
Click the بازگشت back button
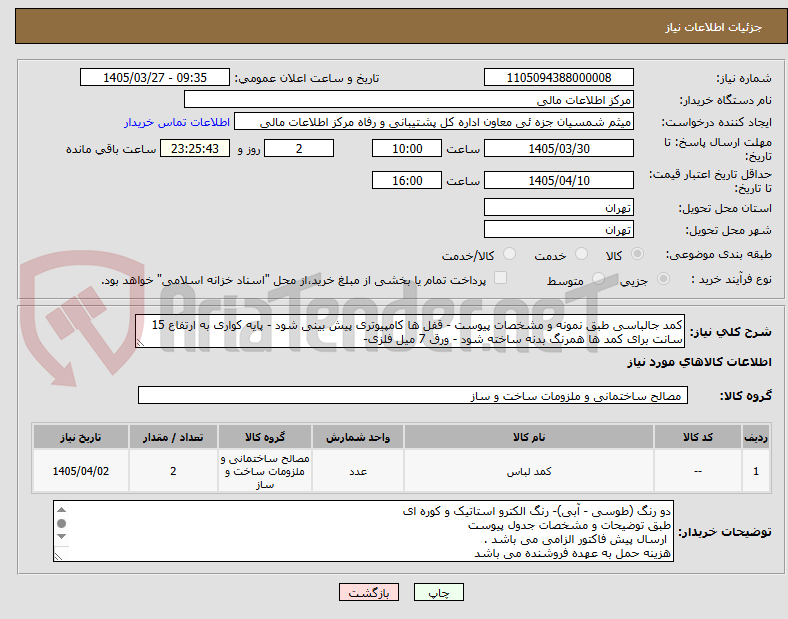pos(369,592)
